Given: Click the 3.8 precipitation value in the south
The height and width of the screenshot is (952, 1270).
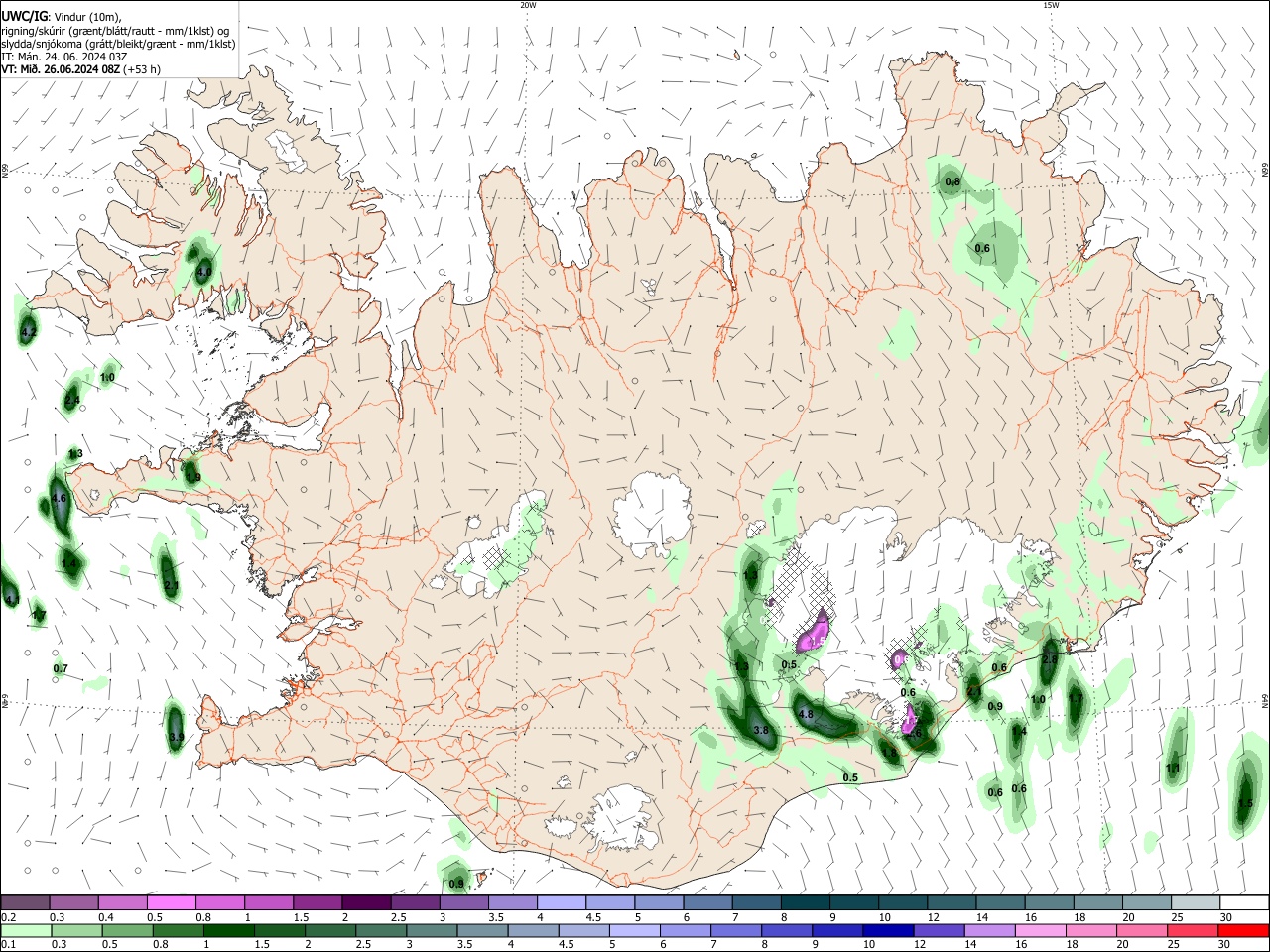Looking at the screenshot, I should [x=761, y=730].
